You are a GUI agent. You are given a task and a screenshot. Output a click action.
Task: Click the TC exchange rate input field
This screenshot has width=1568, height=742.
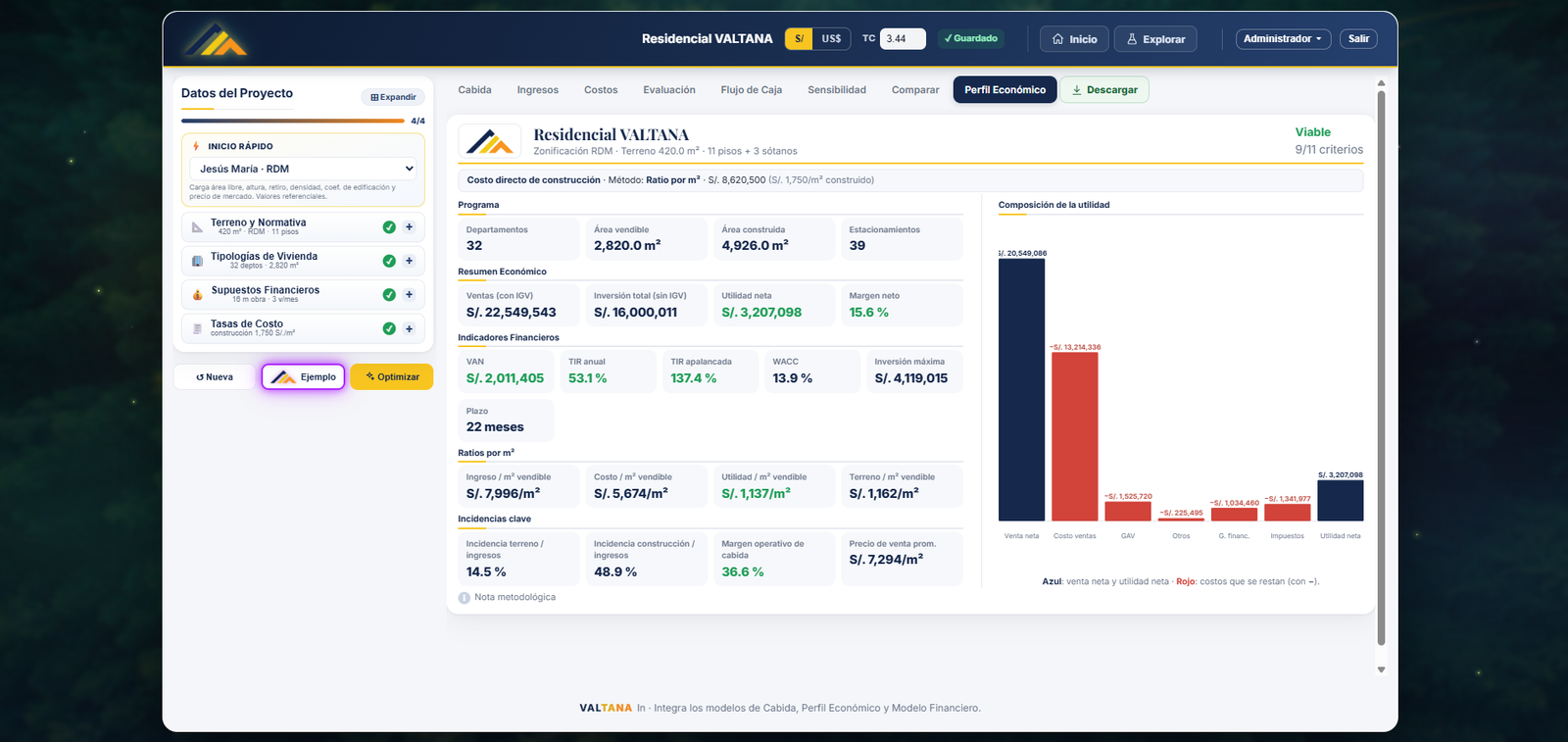coord(903,39)
